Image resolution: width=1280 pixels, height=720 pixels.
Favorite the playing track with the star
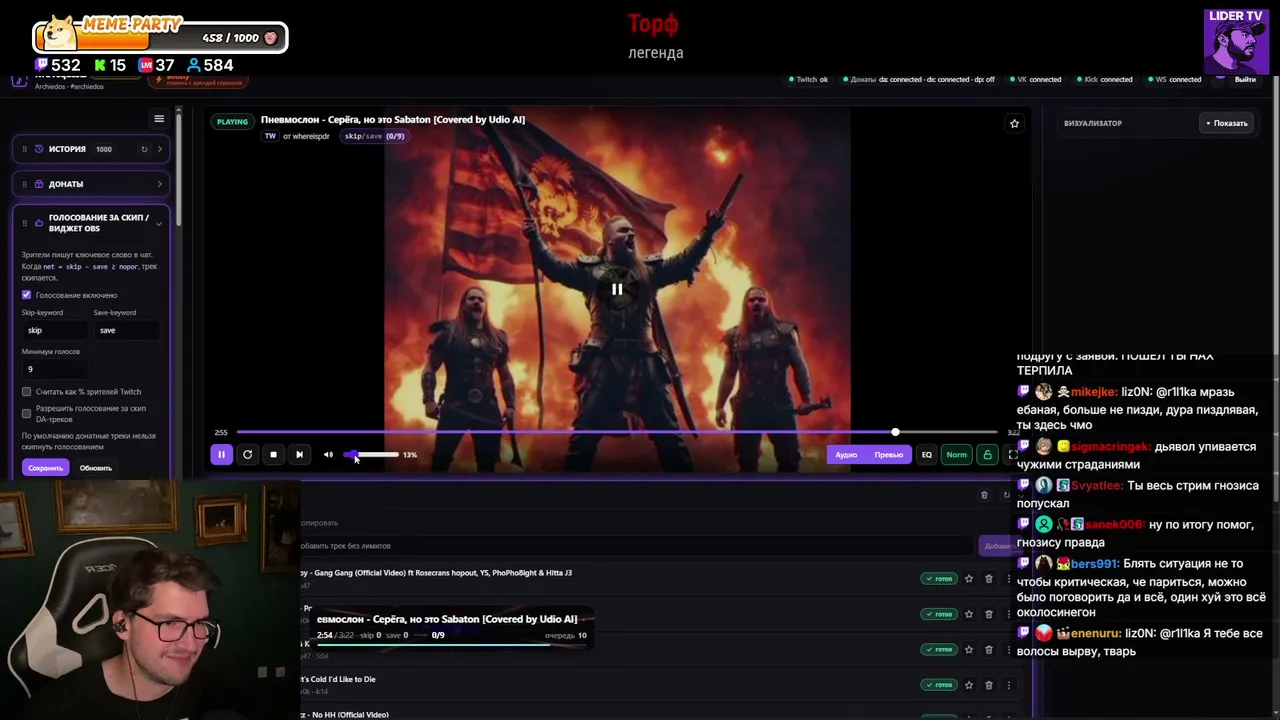point(1014,124)
